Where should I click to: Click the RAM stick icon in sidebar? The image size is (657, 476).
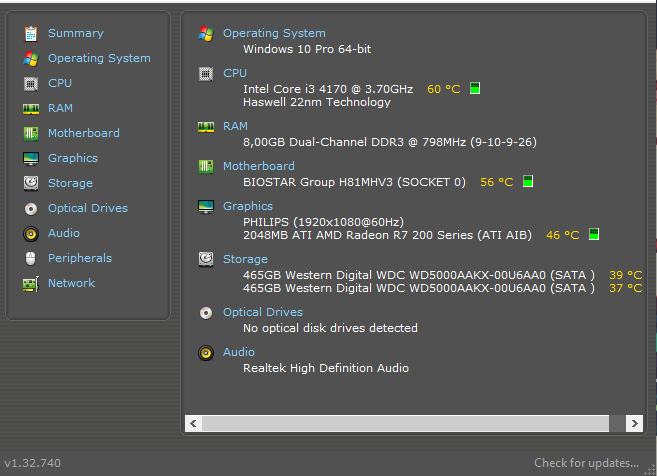[31, 109]
